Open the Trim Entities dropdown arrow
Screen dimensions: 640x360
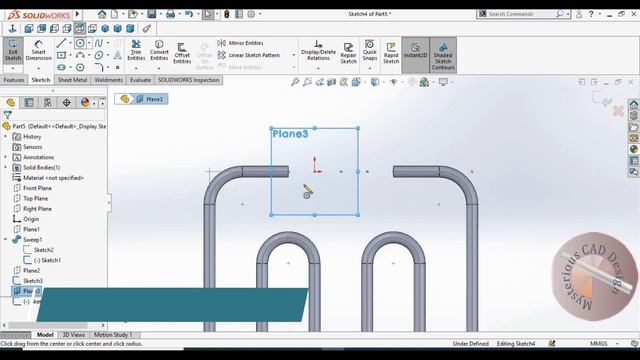click(x=136, y=68)
